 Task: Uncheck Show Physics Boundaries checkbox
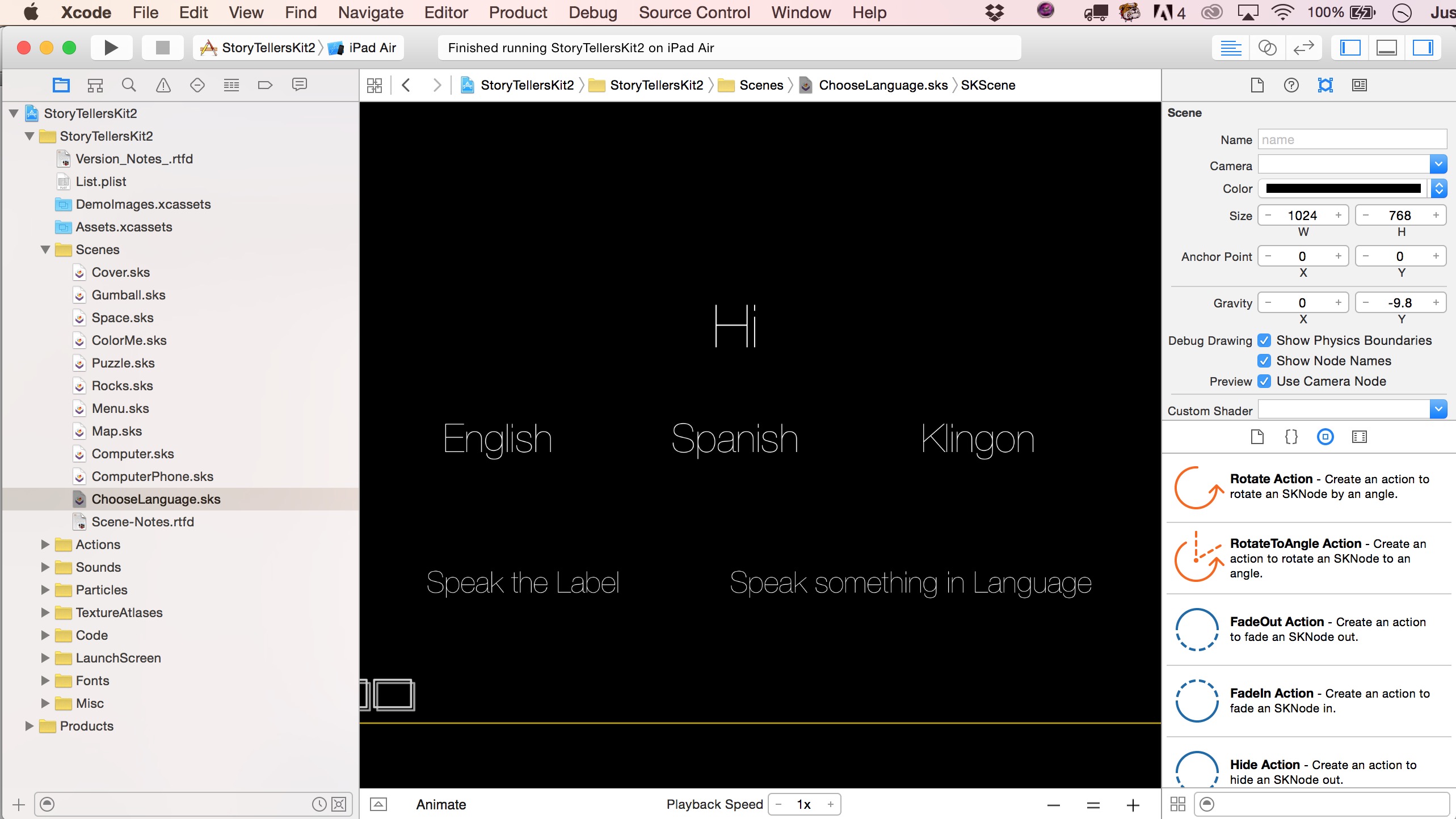tap(1264, 340)
